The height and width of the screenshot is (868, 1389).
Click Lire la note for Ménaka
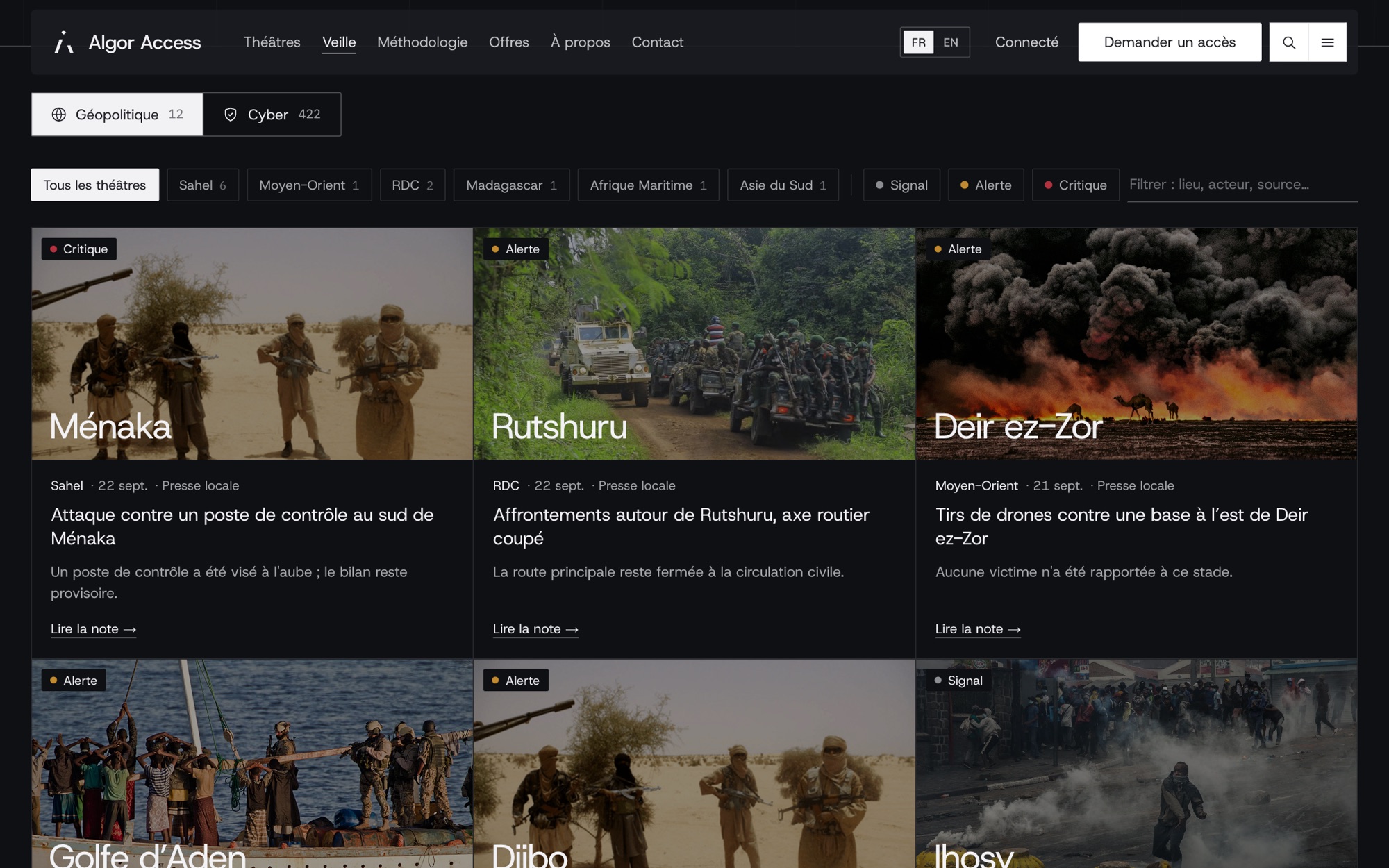pyautogui.click(x=93, y=629)
